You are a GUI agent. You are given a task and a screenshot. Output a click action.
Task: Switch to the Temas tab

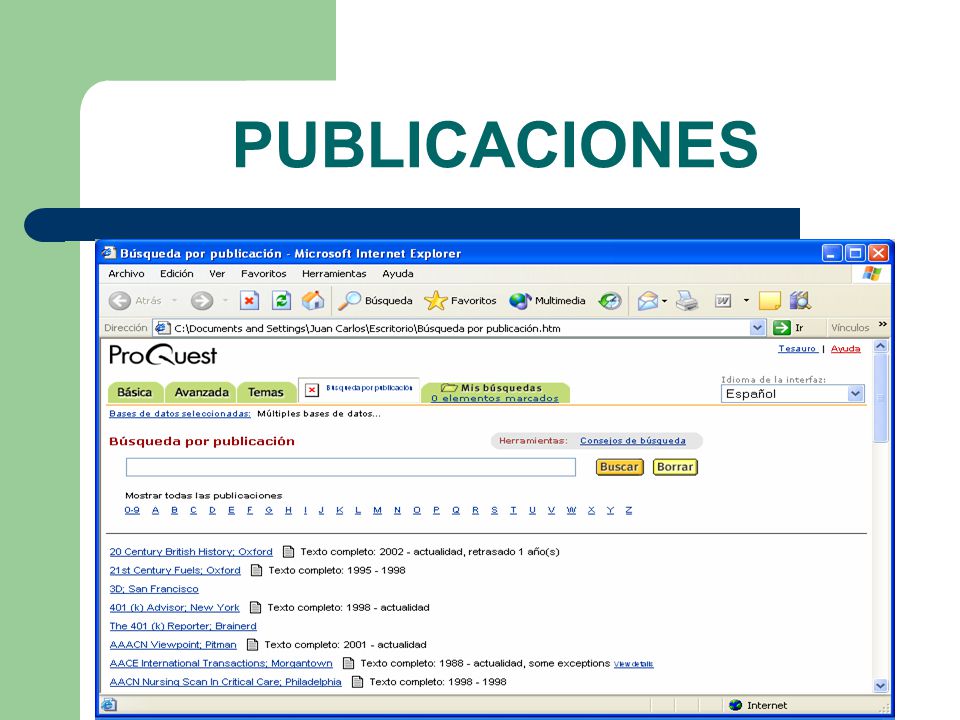tap(266, 392)
